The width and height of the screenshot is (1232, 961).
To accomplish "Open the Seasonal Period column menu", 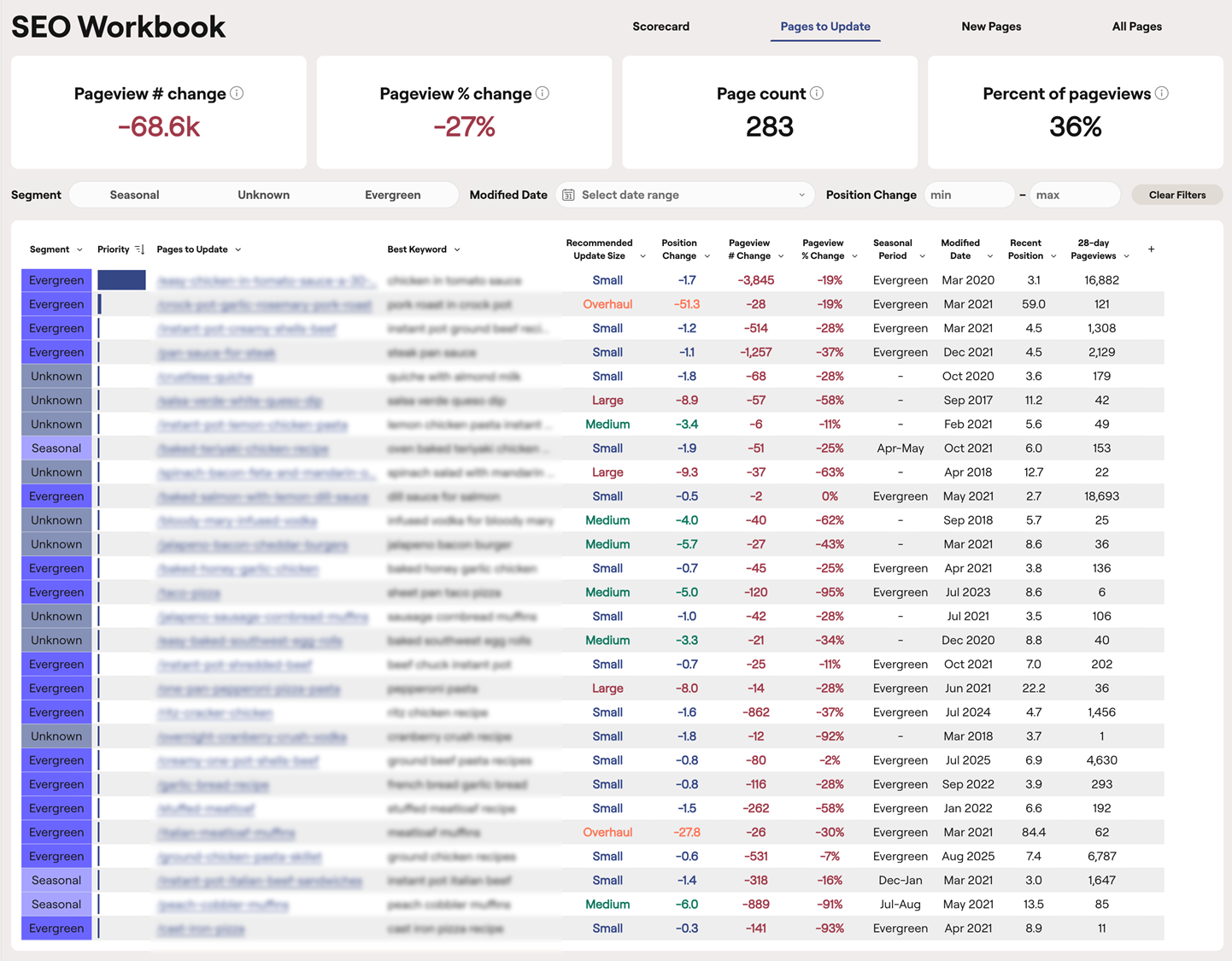I will (922, 256).
